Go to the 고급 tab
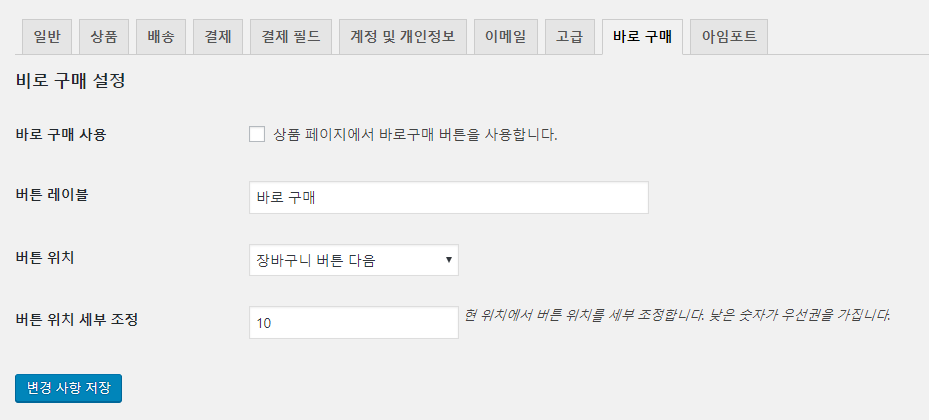929x420 pixels. point(569,38)
